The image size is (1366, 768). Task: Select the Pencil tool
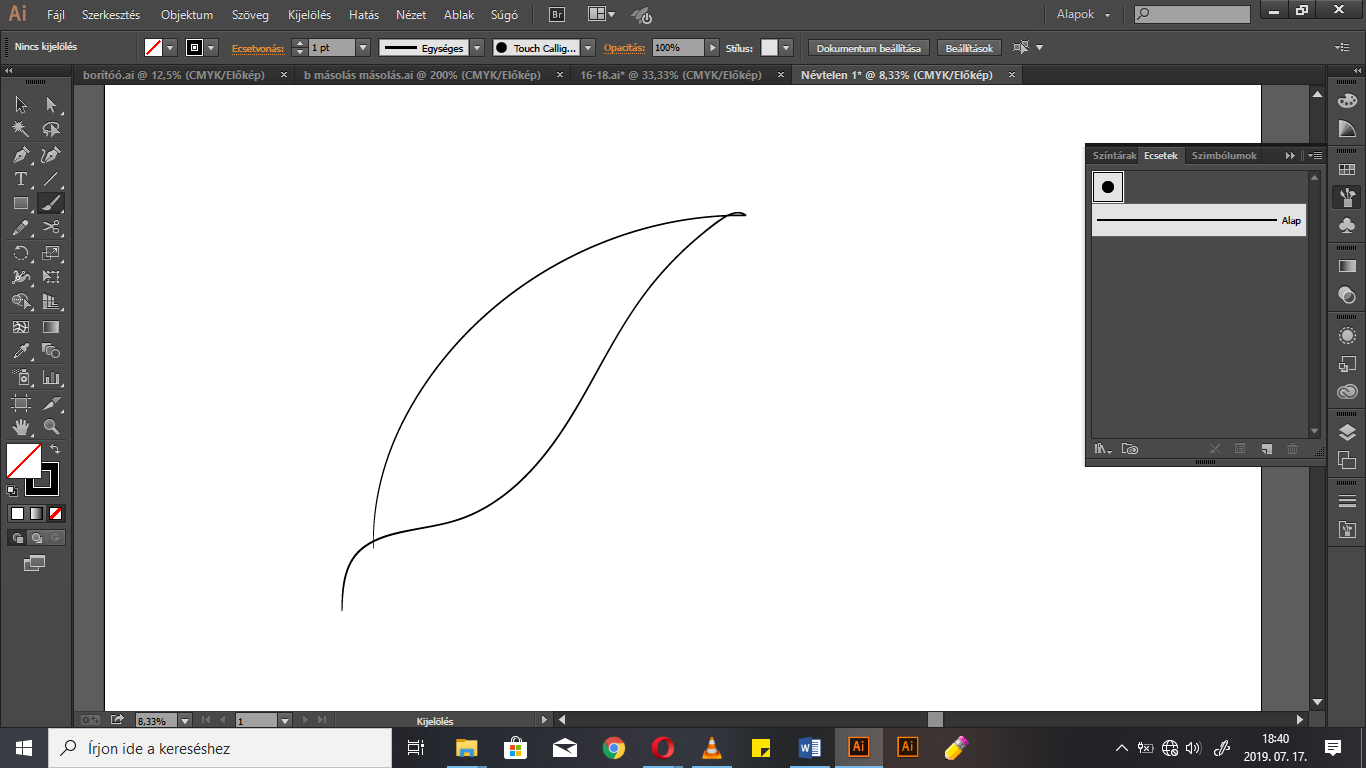(21, 227)
